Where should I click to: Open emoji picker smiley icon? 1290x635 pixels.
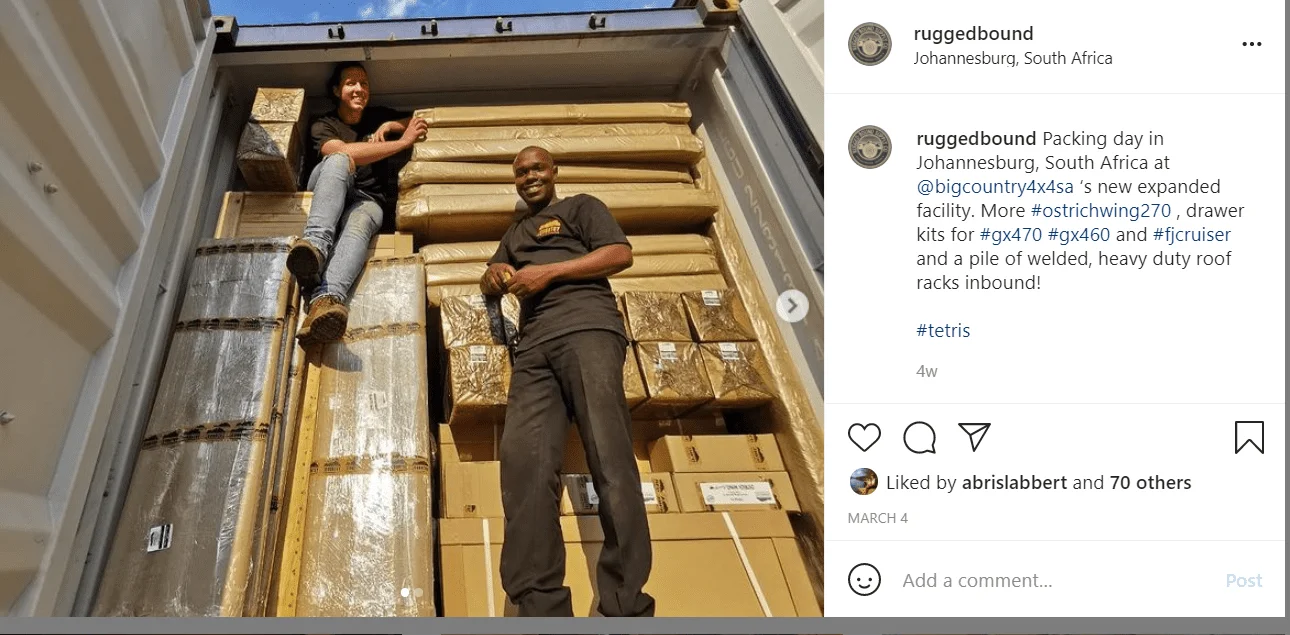point(864,580)
